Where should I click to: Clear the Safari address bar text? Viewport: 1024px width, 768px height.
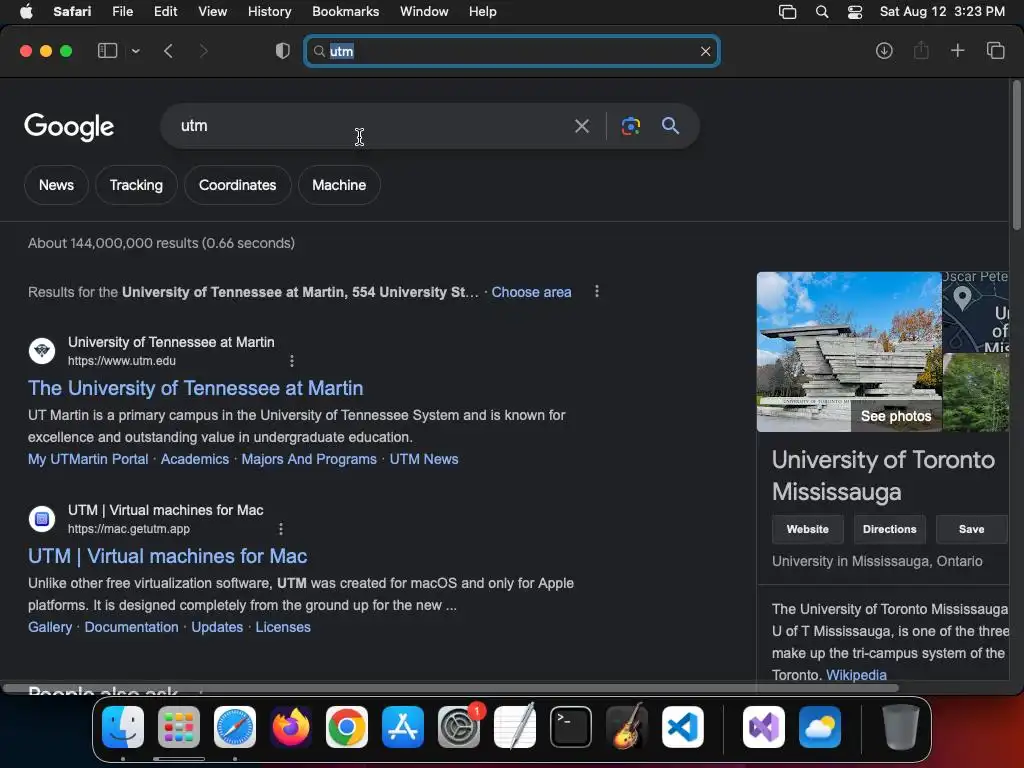click(x=705, y=51)
